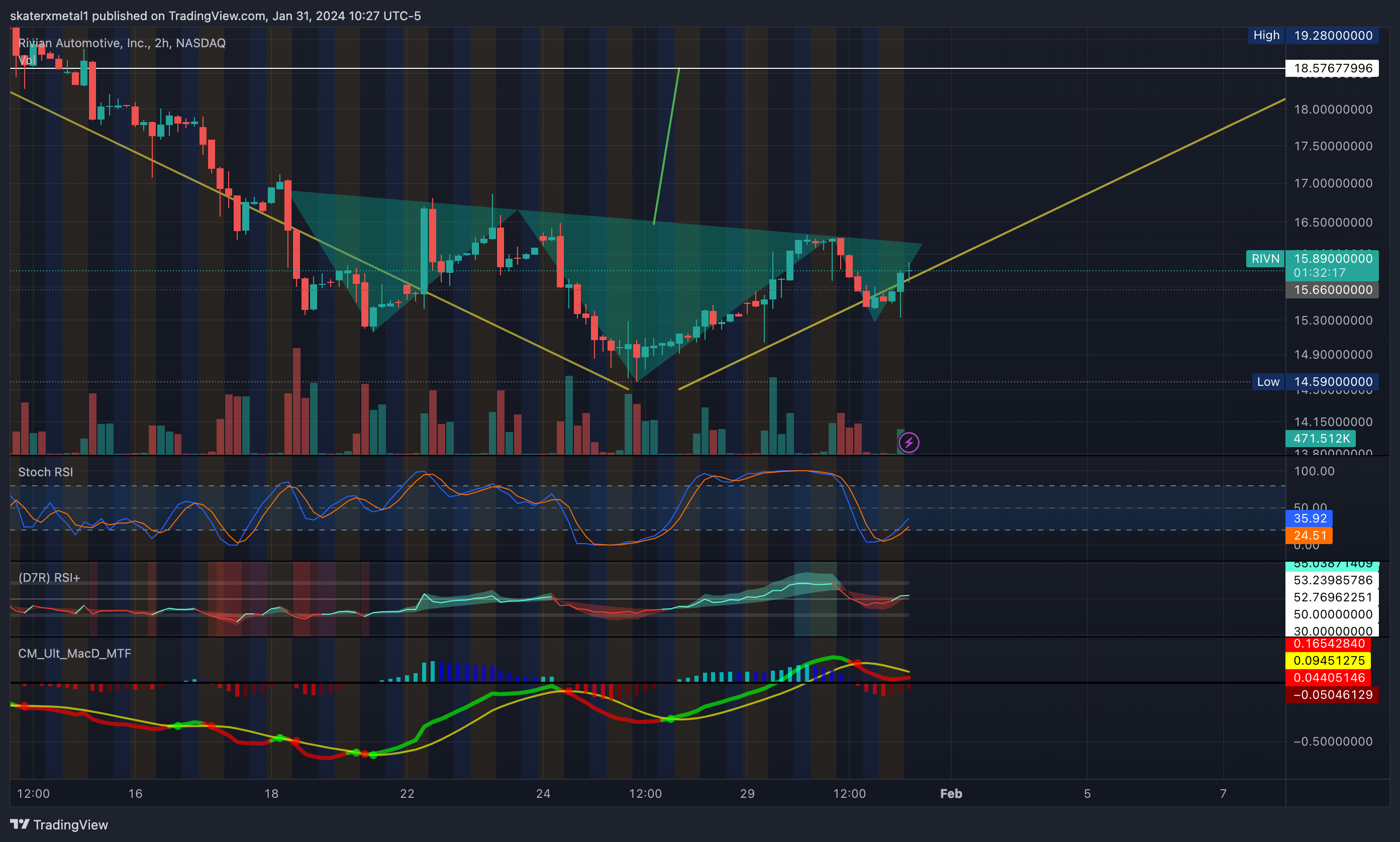Click the 15.30000000 price axis label
The width and height of the screenshot is (1400, 842).
tap(1333, 321)
